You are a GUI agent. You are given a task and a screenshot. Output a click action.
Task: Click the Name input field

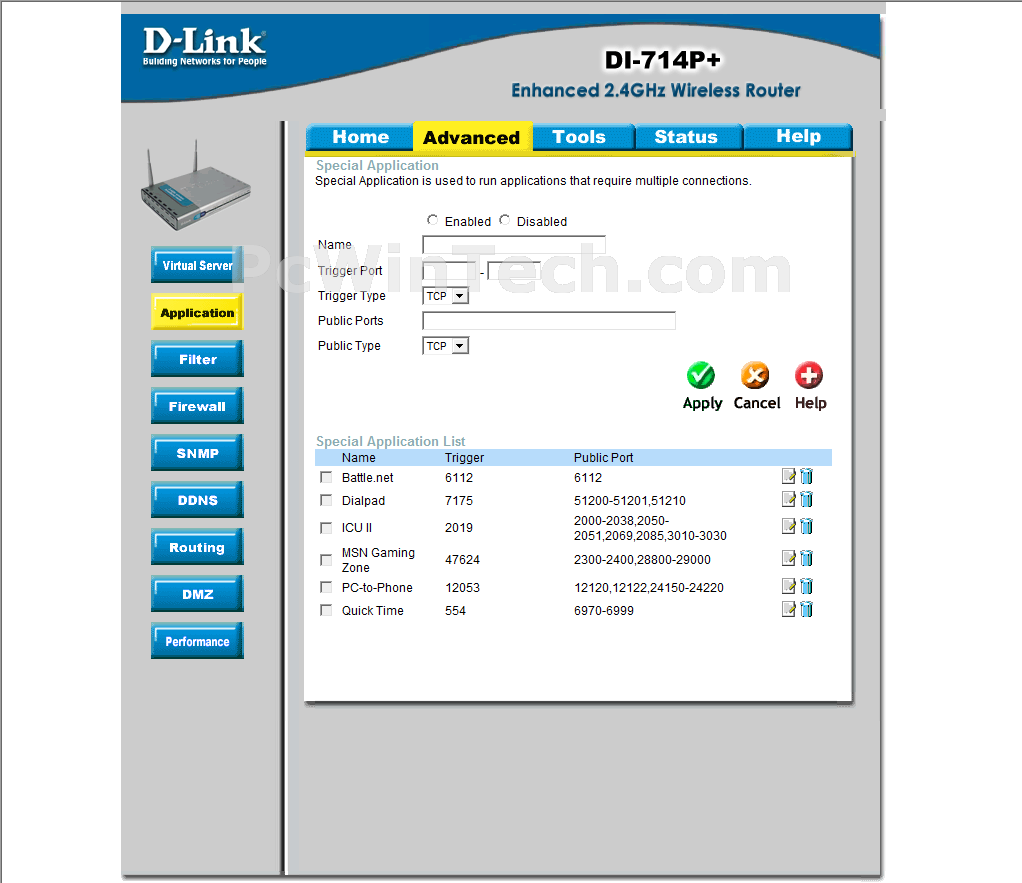514,244
